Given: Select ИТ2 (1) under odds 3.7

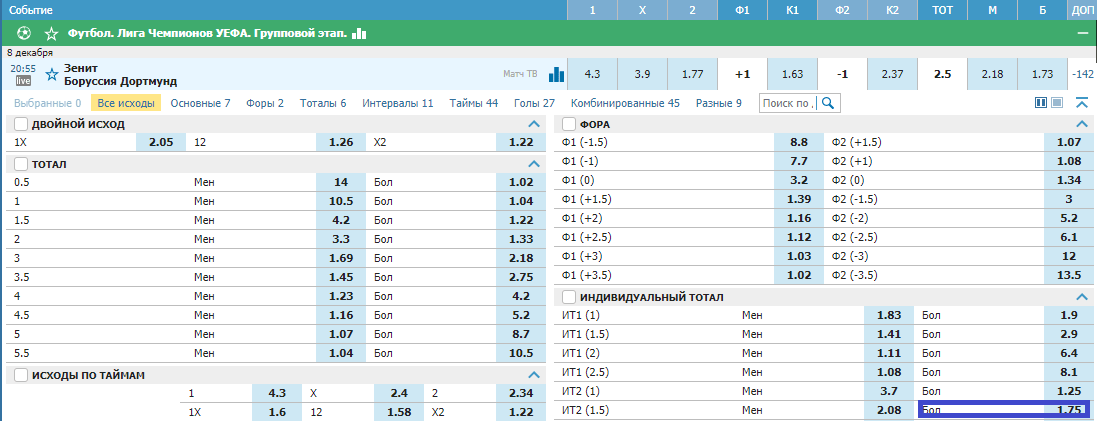Looking at the screenshot, I should point(889,390).
